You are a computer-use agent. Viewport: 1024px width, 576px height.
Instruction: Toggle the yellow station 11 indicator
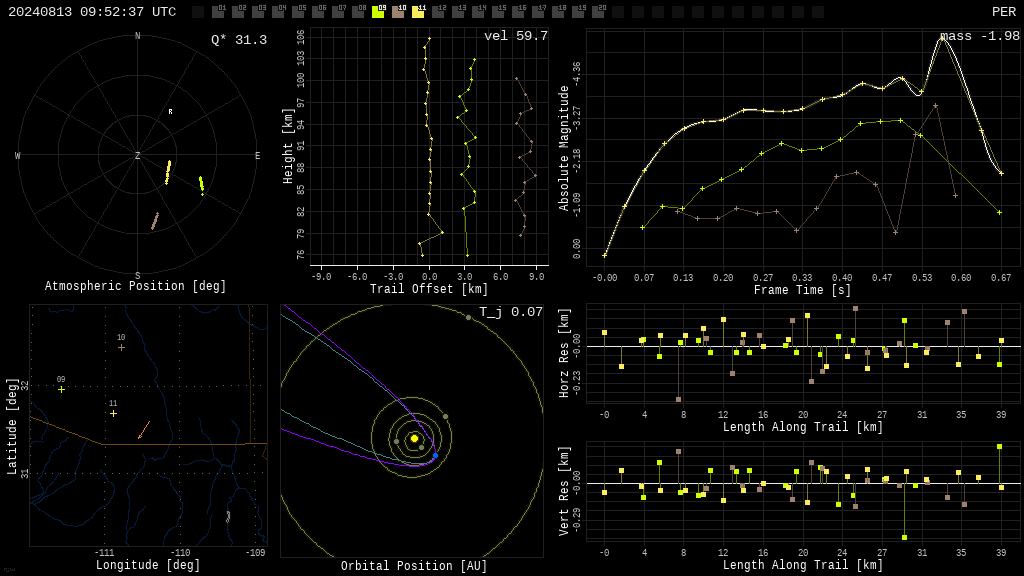pyautogui.click(x=418, y=11)
